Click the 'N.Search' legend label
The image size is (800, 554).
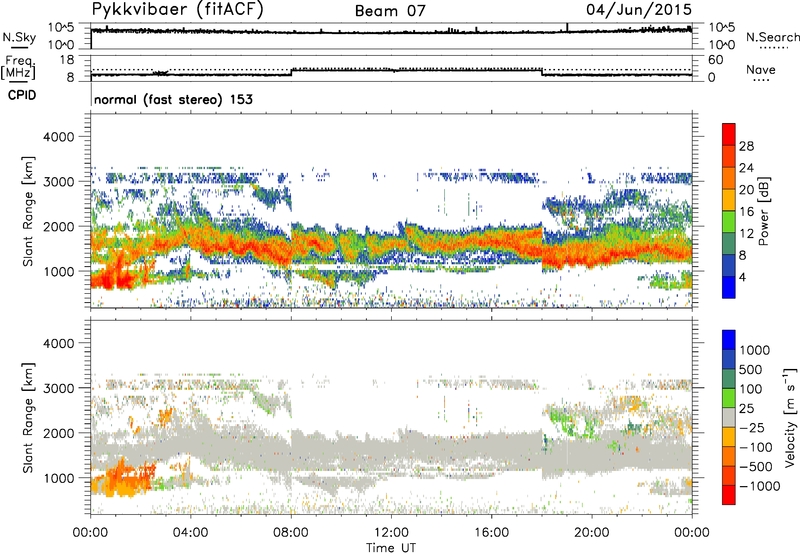pos(772,37)
